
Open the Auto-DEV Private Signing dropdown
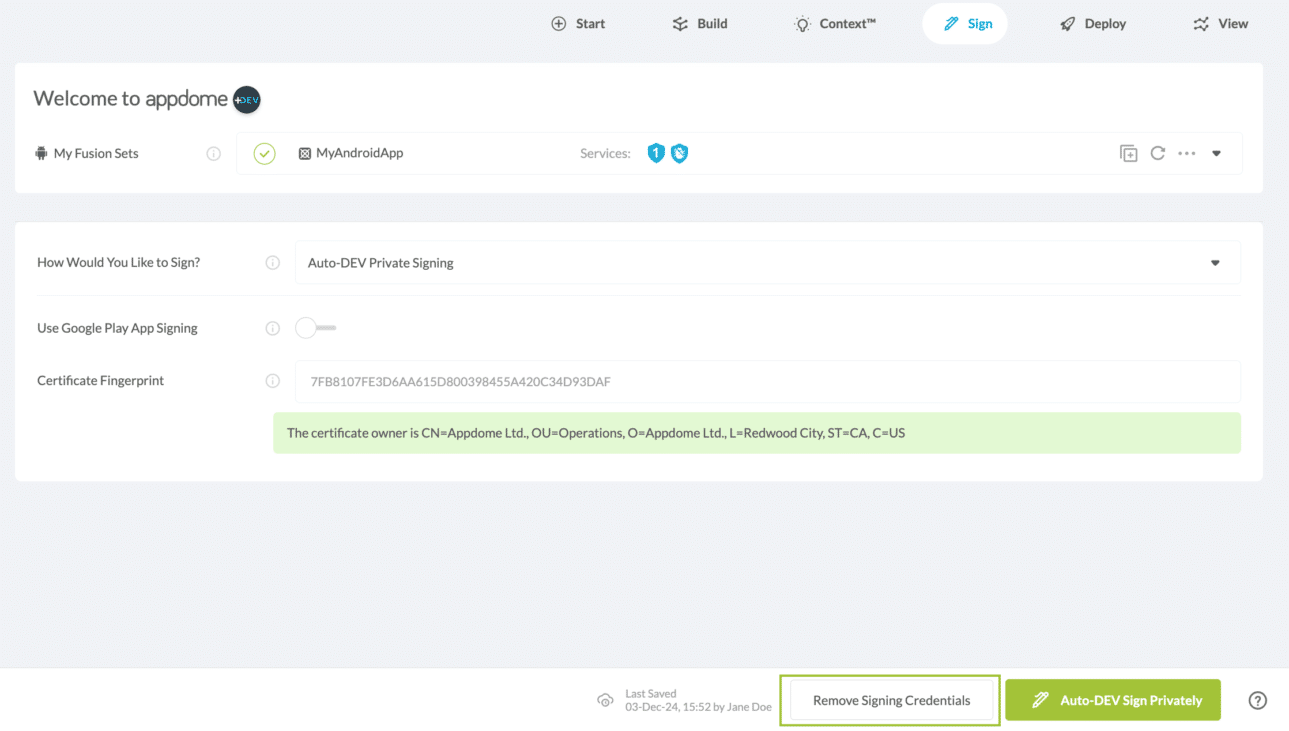(766, 263)
